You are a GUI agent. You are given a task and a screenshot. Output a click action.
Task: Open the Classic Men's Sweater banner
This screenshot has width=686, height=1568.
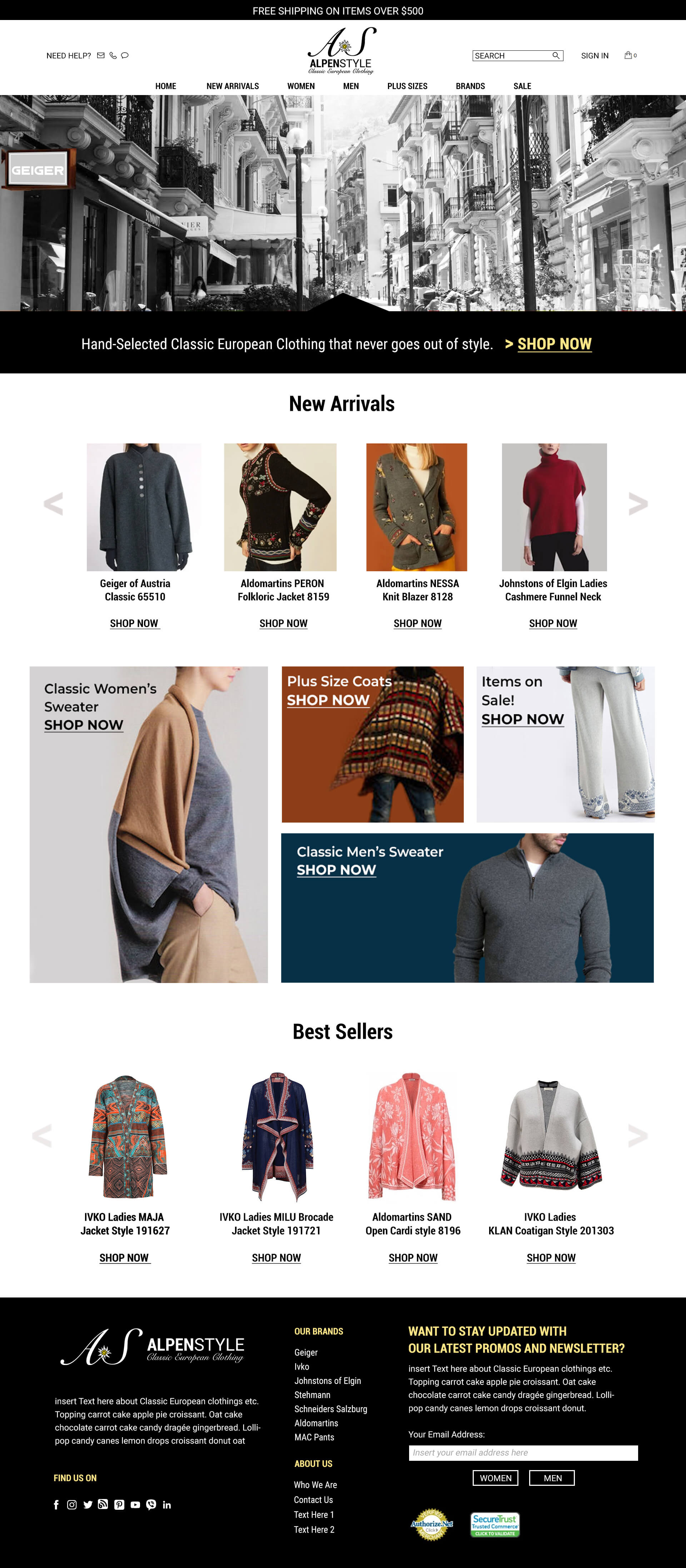[467, 908]
